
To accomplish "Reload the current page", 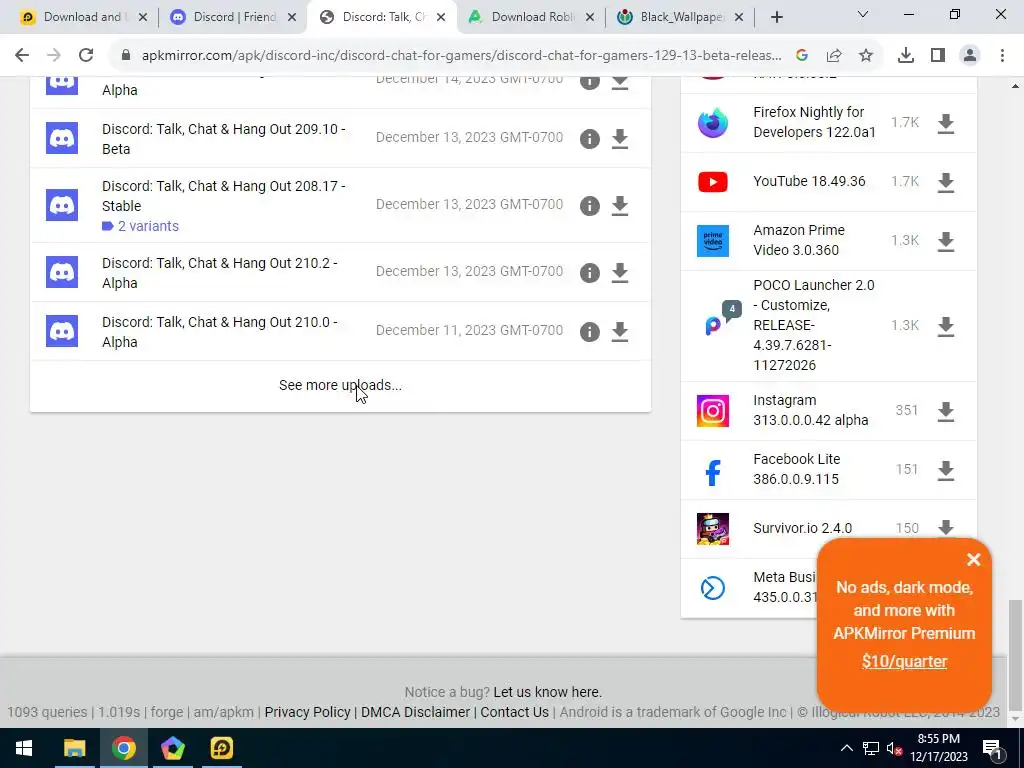I will pyautogui.click(x=86, y=56).
